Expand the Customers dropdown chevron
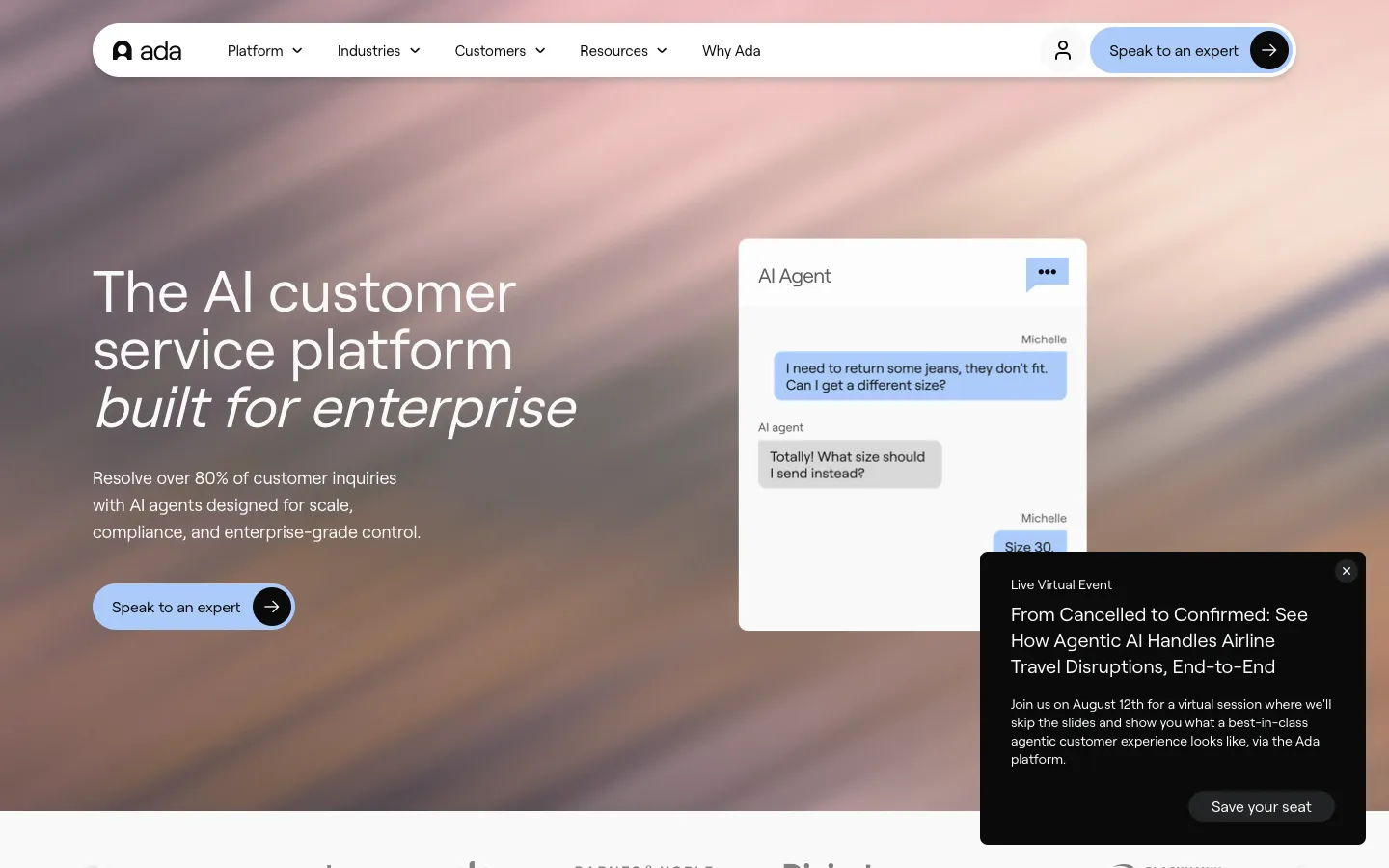 pyautogui.click(x=540, y=51)
